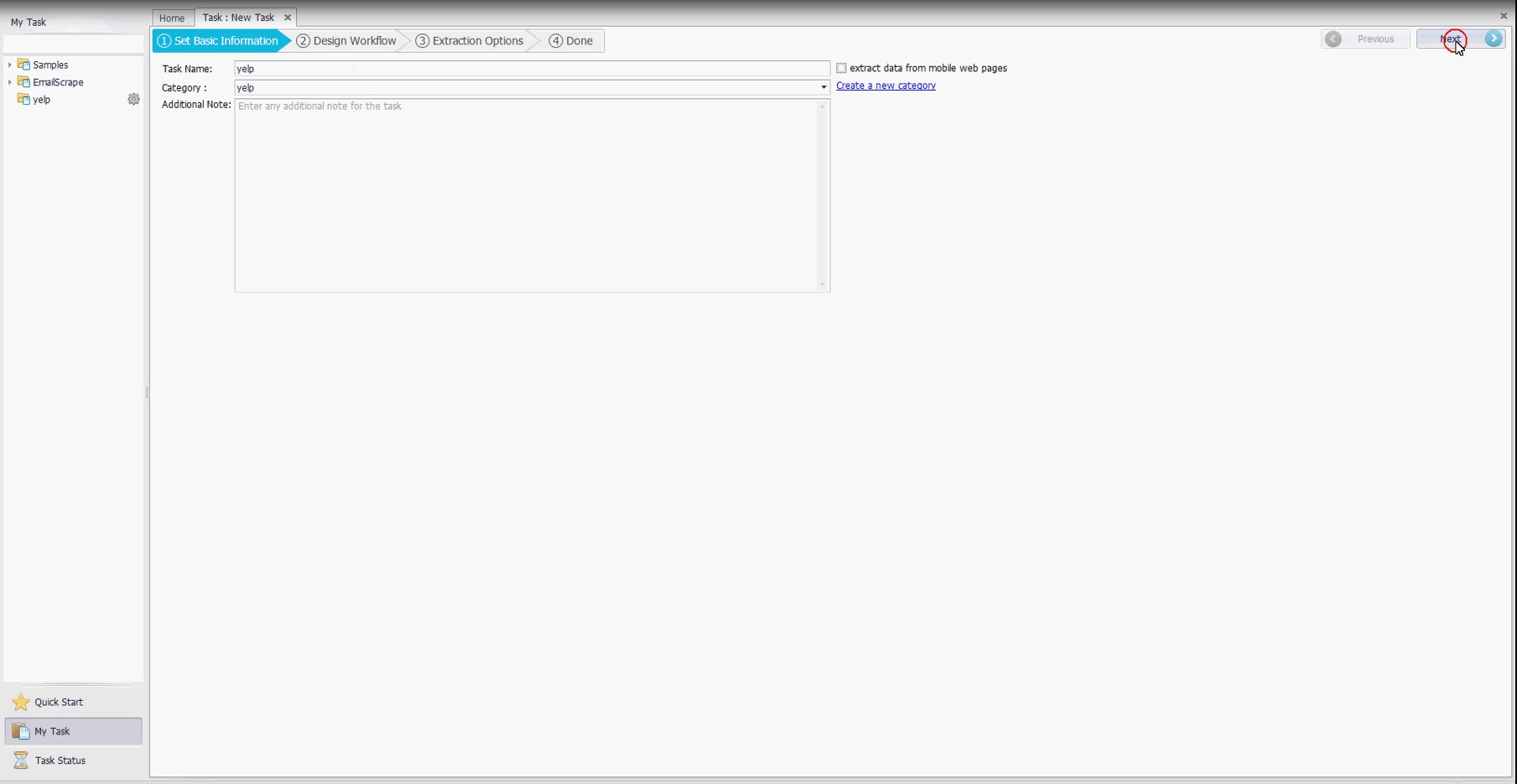
Task: Click the Task Status hourglass icon
Action: click(21, 761)
